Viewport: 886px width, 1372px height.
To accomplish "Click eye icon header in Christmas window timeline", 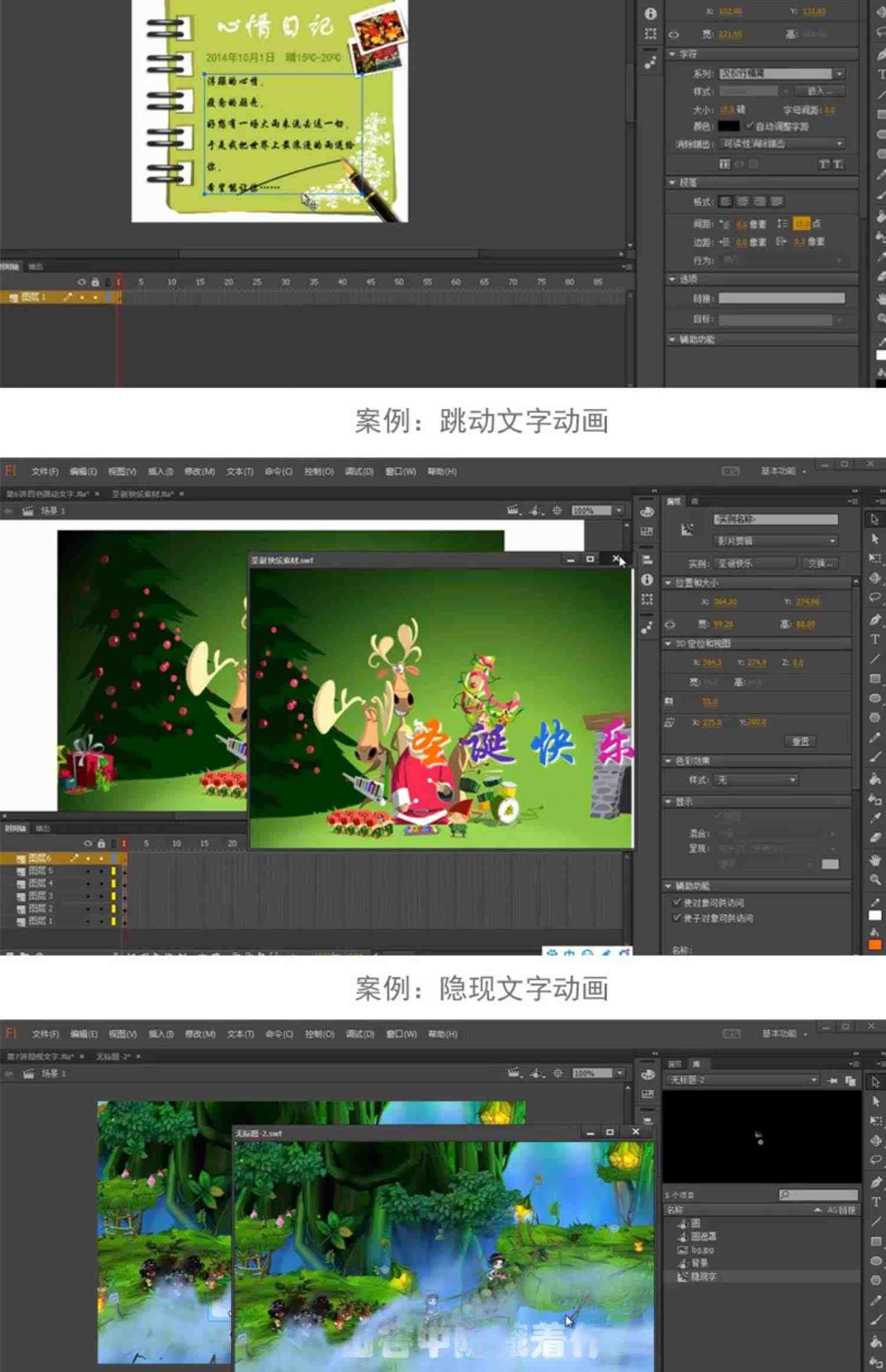I will [x=88, y=843].
